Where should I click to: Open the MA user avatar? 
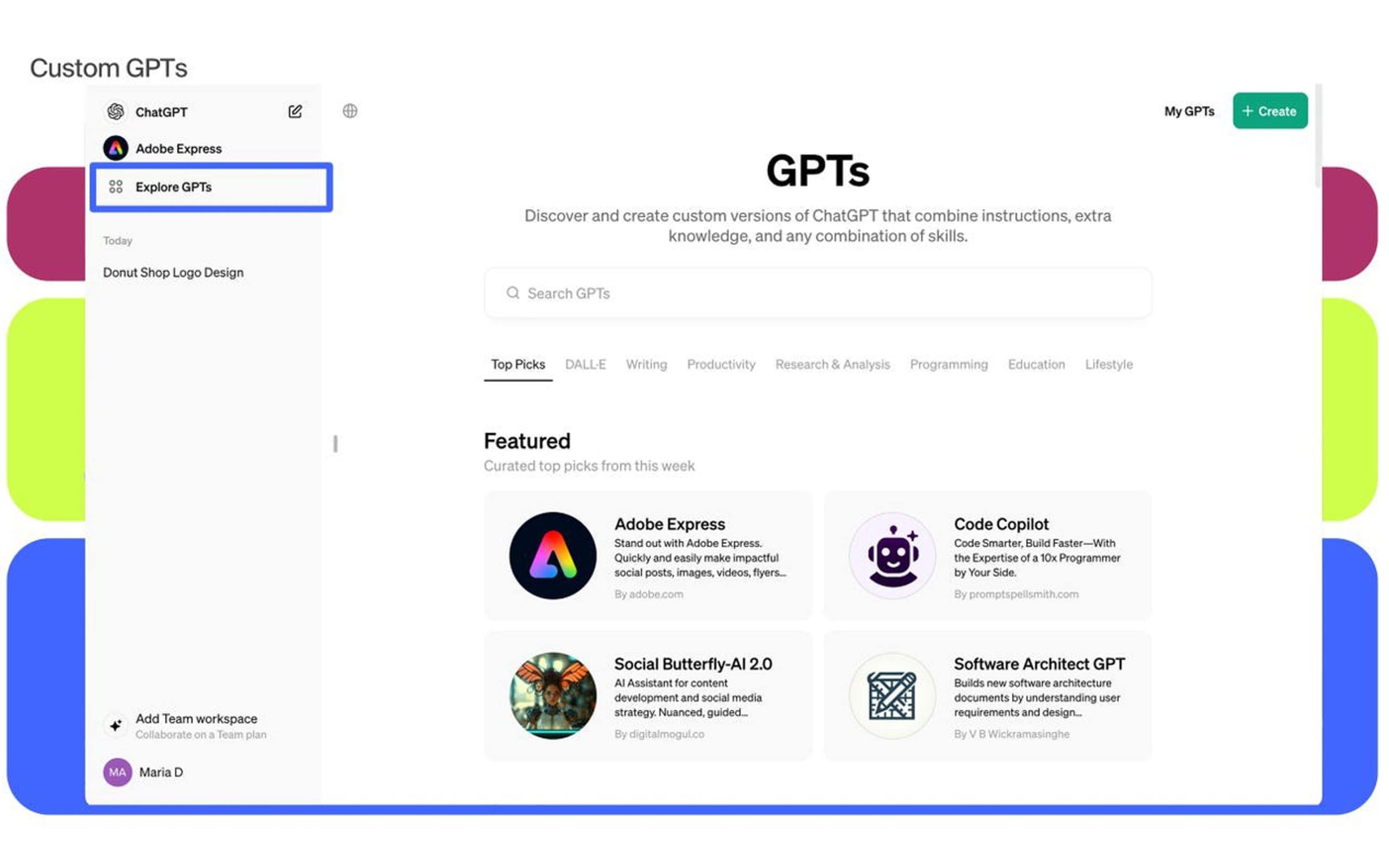point(118,772)
